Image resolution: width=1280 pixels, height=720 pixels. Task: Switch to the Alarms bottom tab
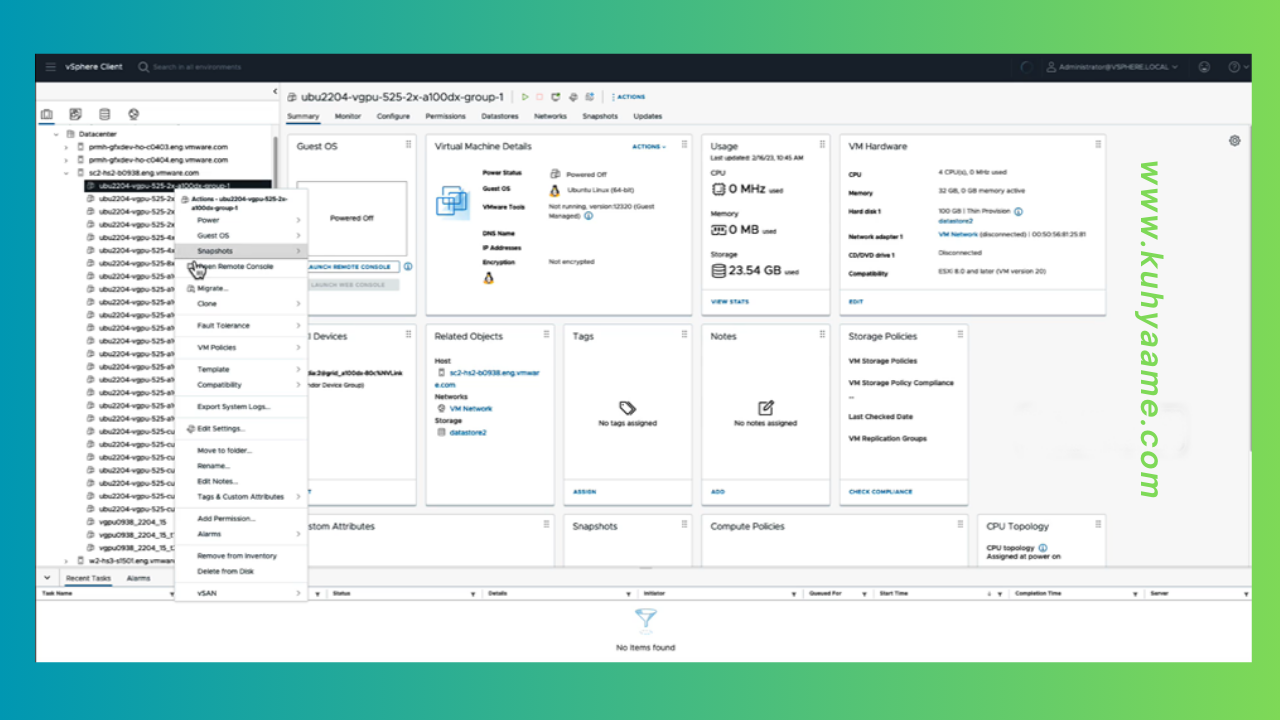(x=138, y=578)
